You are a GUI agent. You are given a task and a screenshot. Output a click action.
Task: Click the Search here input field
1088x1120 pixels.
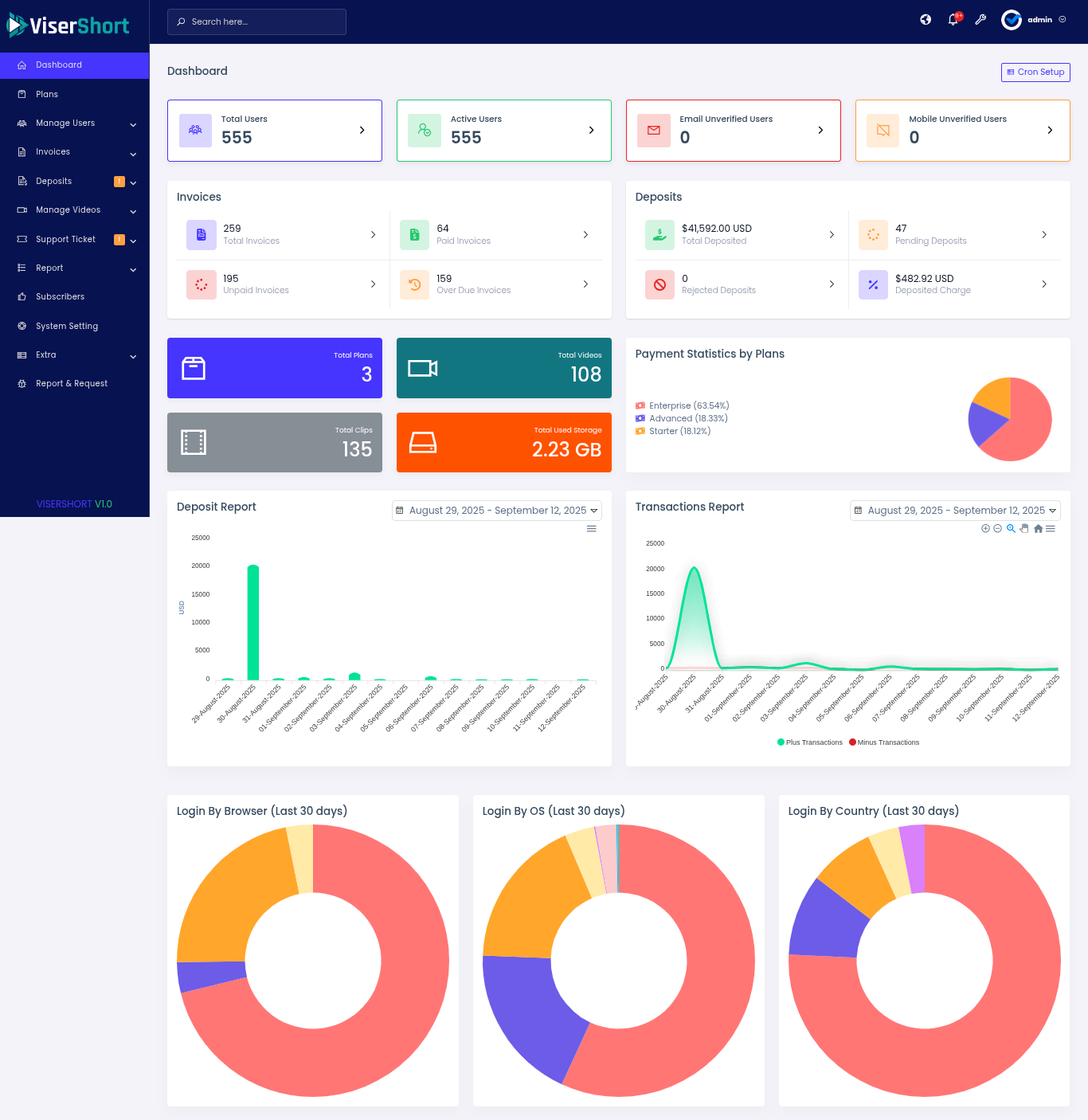[256, 22]
